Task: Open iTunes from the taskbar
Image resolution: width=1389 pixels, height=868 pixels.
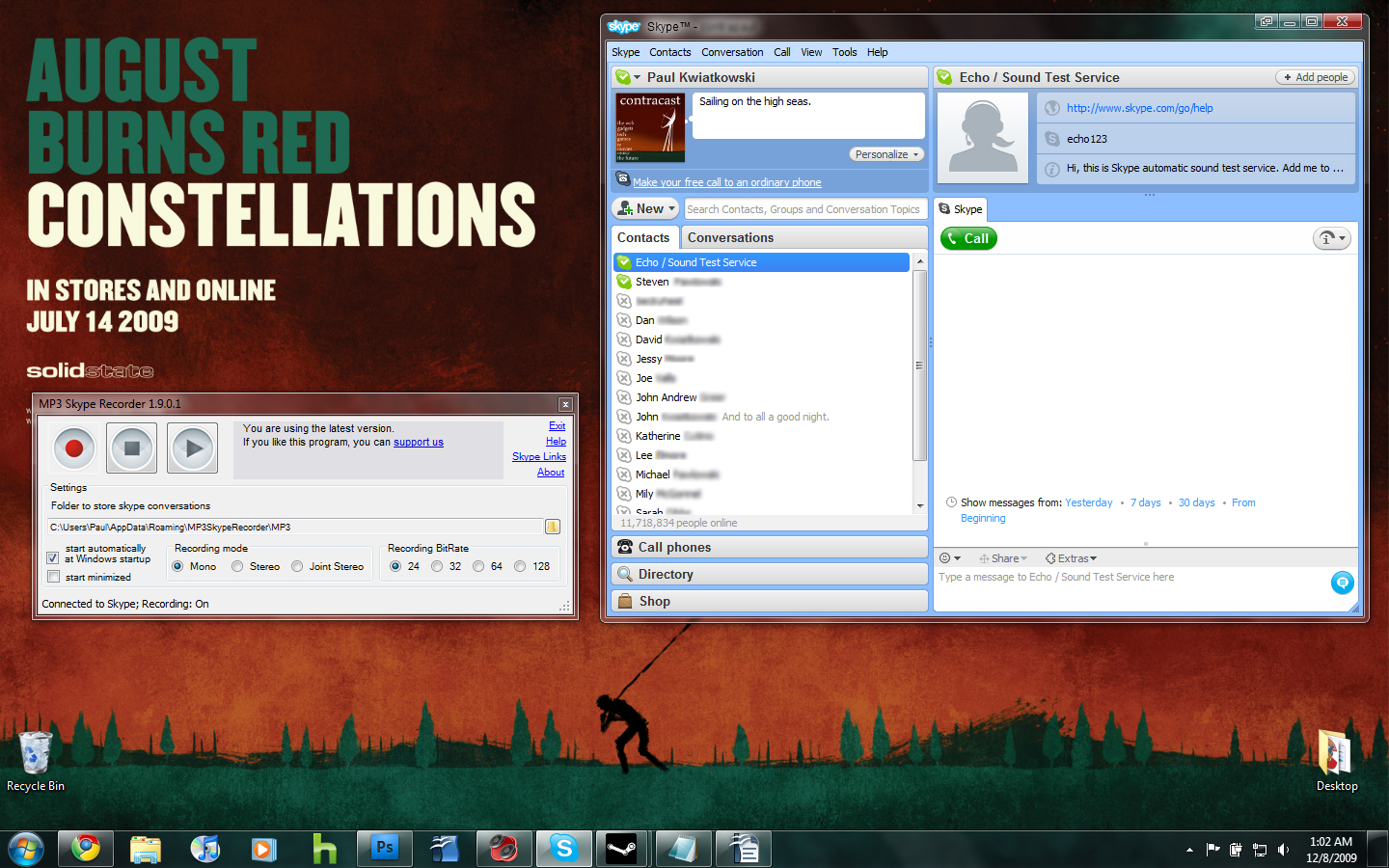Action: (x=205, y=849)
